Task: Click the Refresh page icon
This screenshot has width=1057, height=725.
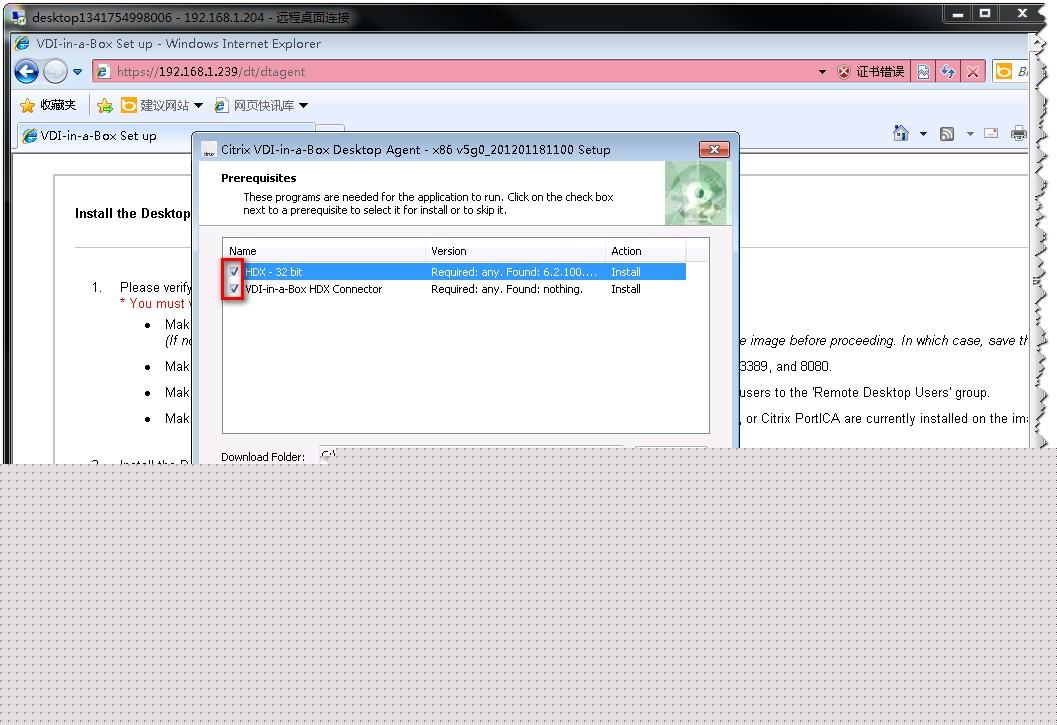Action: click(x=948, y=71)
